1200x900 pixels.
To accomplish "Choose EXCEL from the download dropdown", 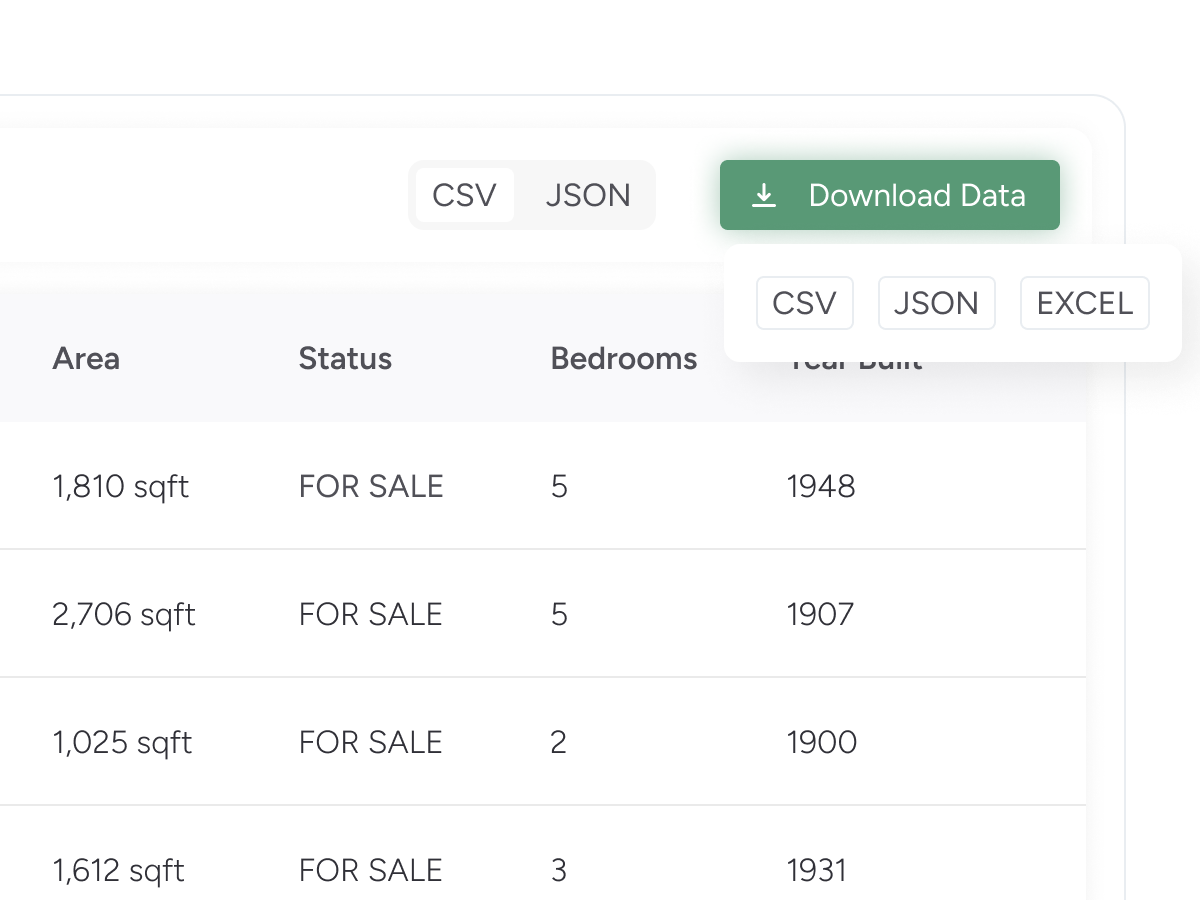I will (1084, 303).
